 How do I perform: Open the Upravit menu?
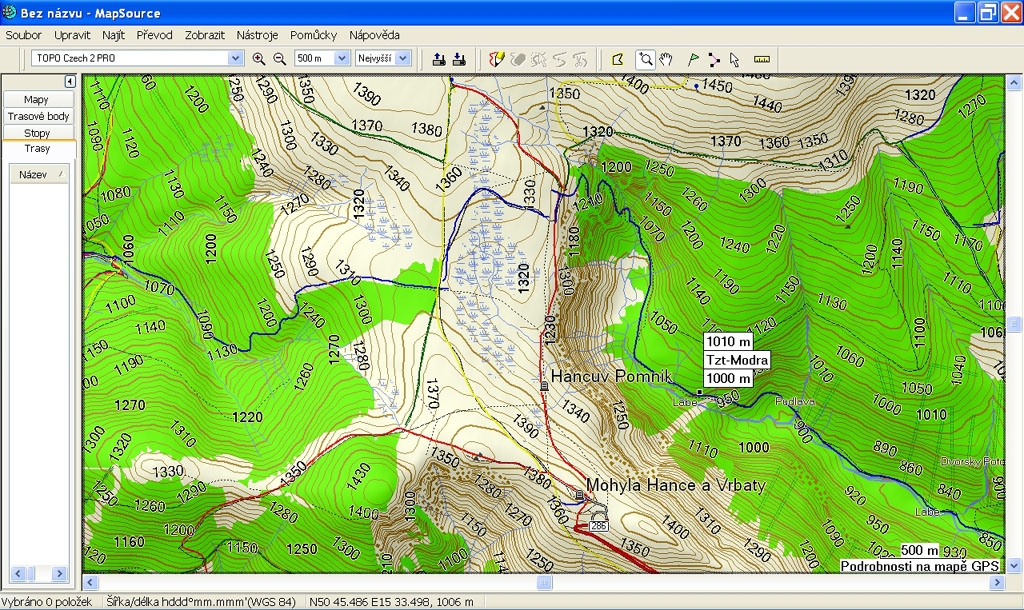(x=72, y=35)
